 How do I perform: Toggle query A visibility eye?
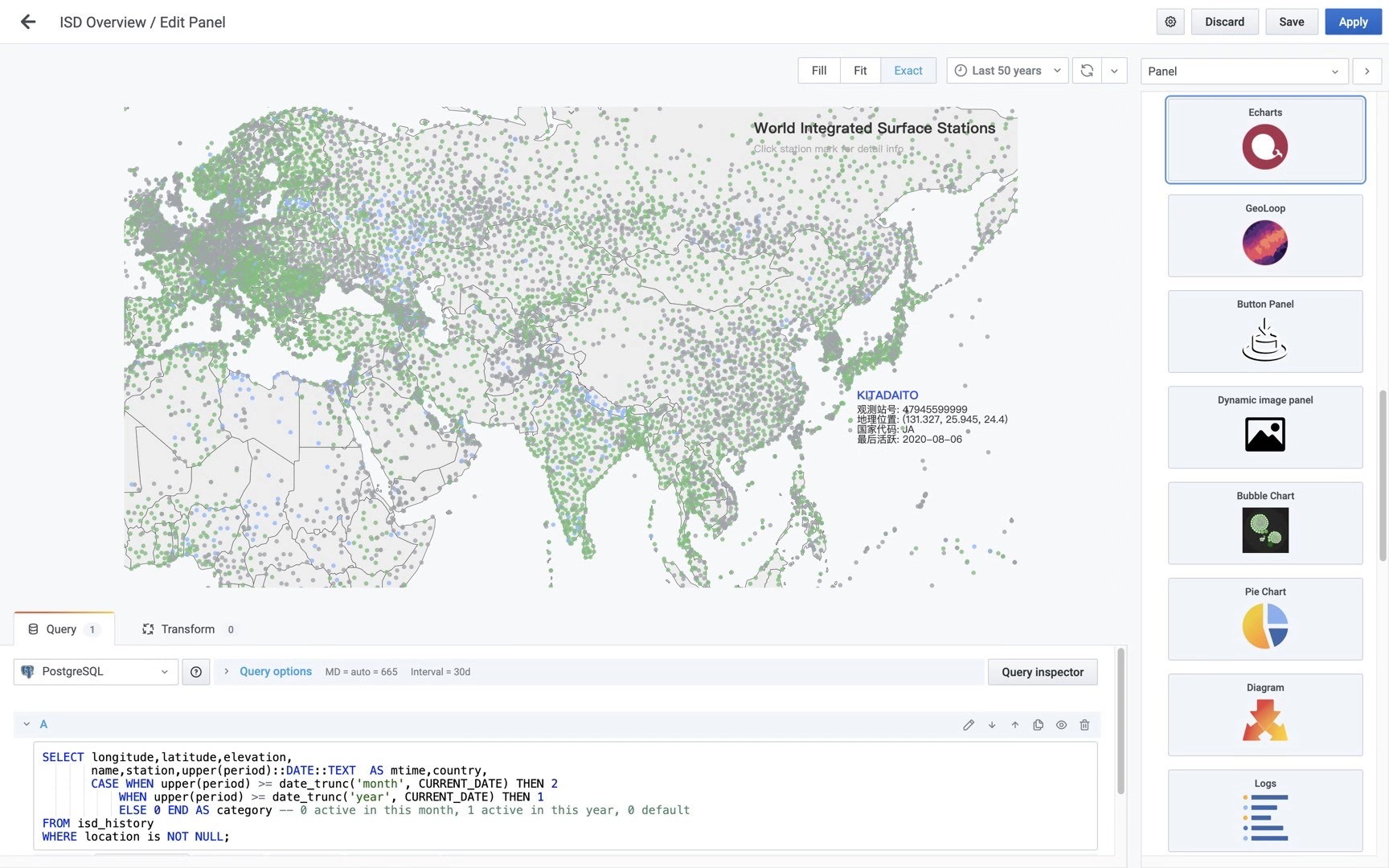click(x=1061, y=725)
